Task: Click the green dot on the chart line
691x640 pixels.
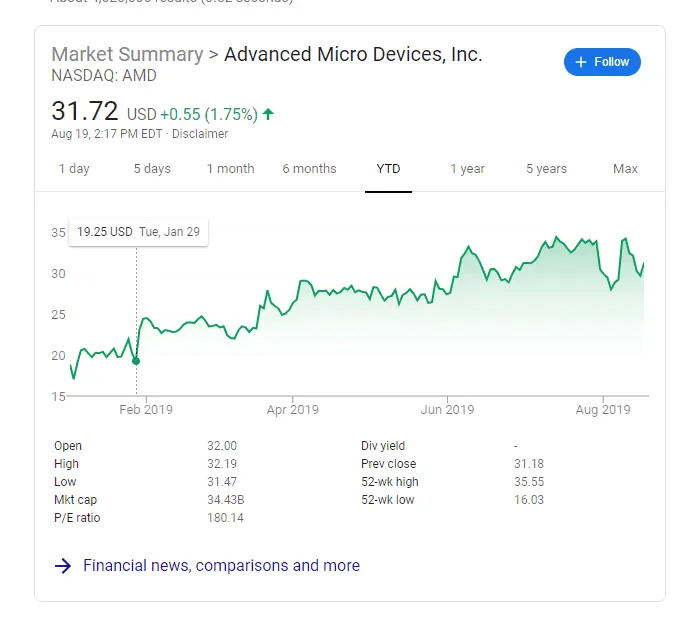Action: (136, 361)
